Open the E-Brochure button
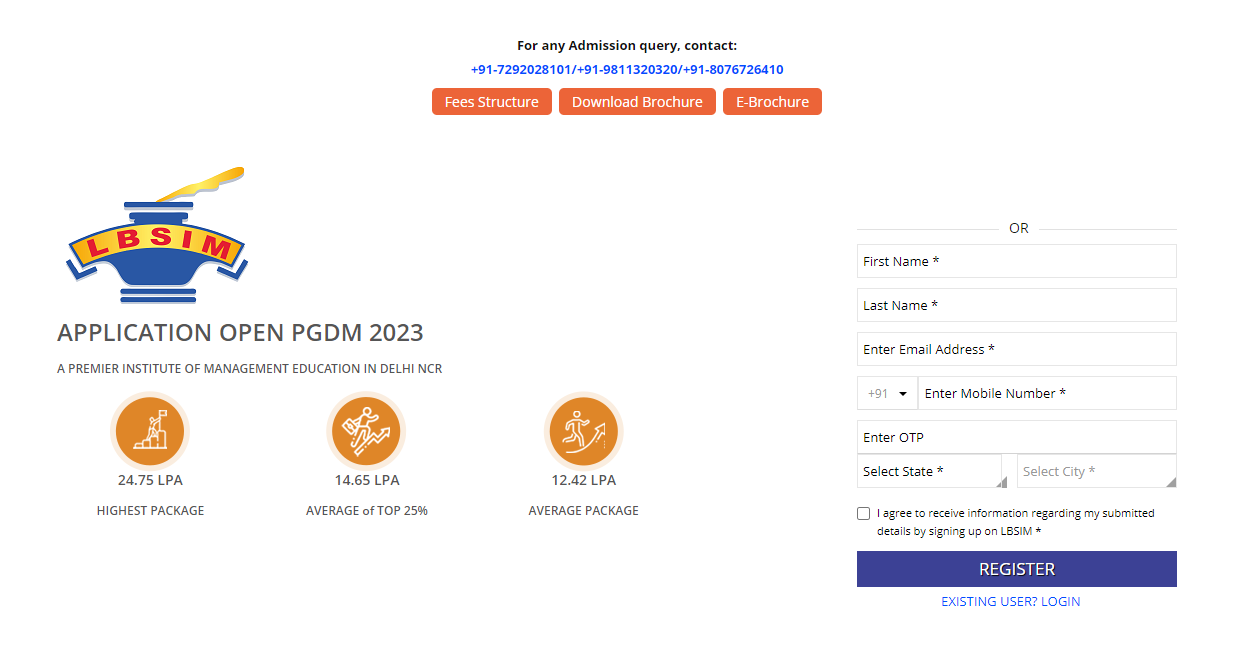 coord(772,102)
